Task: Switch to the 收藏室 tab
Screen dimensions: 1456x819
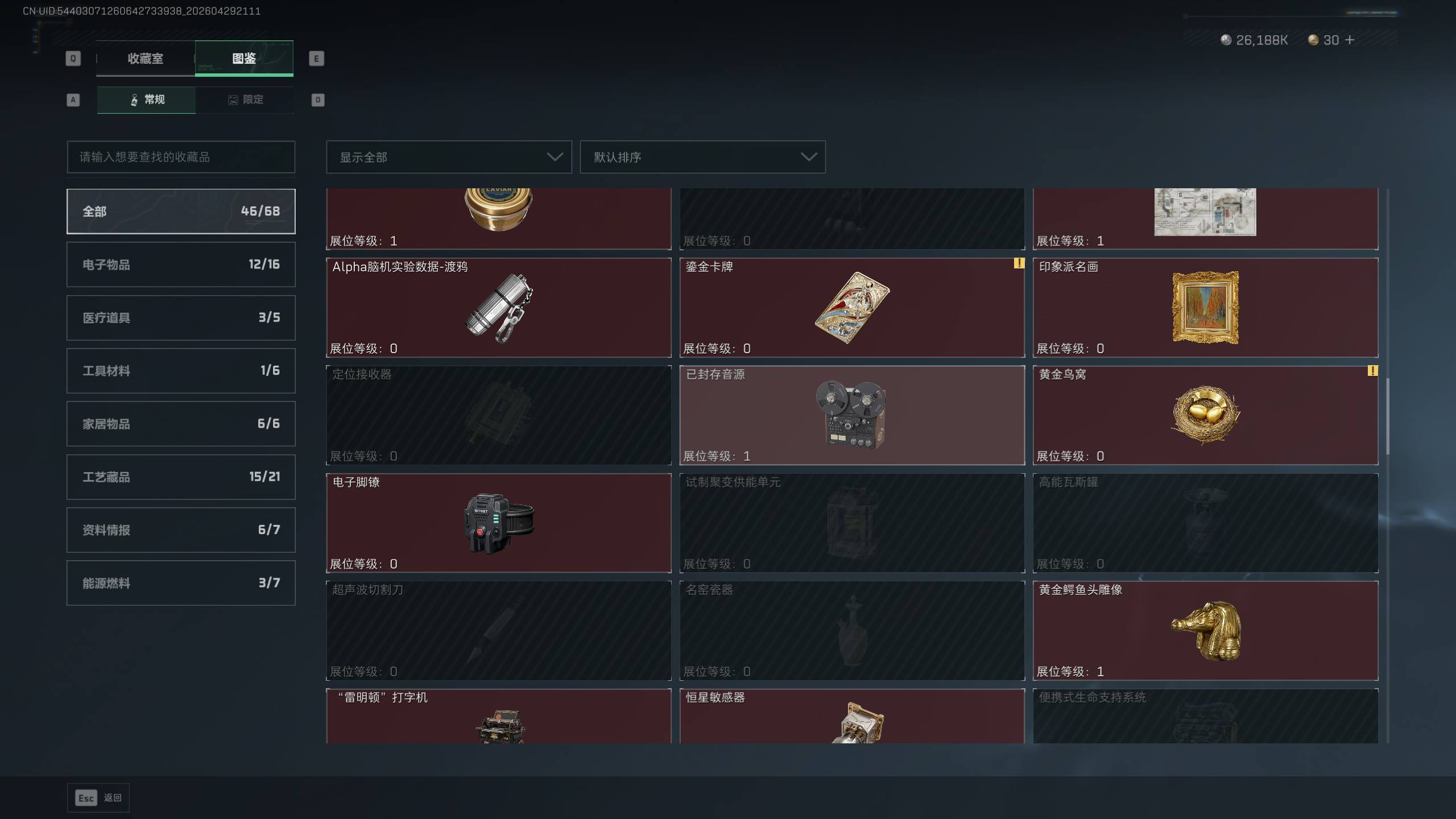Action: 146,59
